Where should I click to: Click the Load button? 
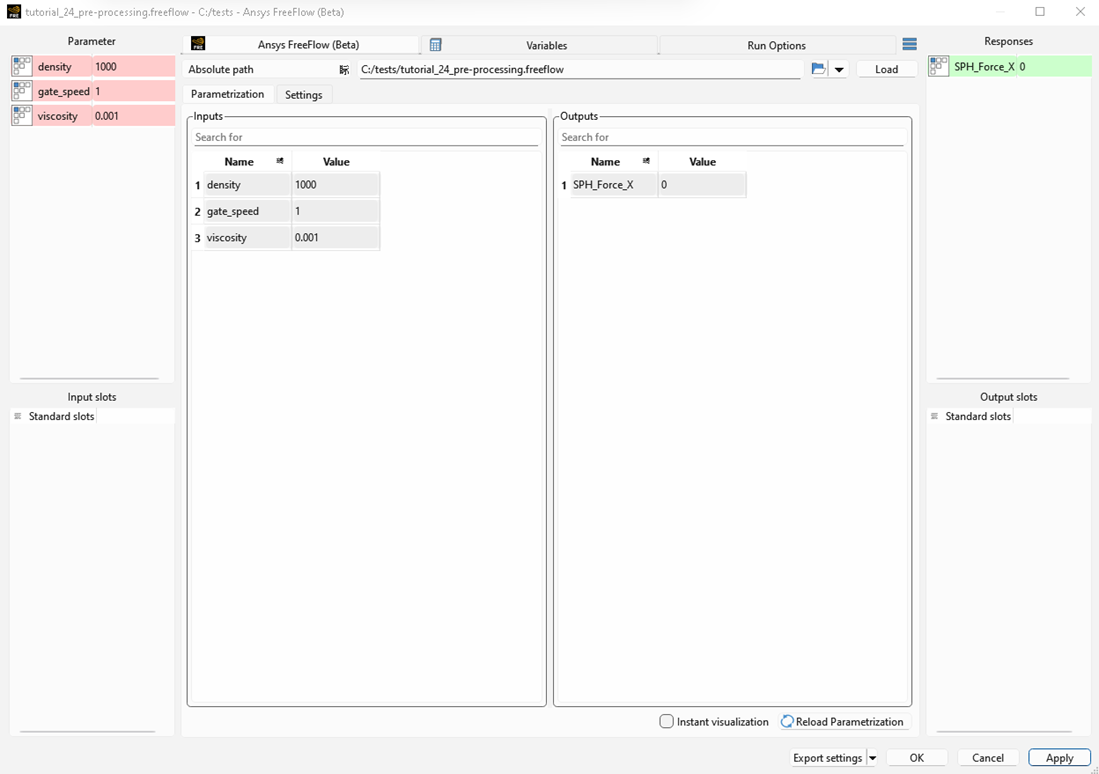point(887,69)
